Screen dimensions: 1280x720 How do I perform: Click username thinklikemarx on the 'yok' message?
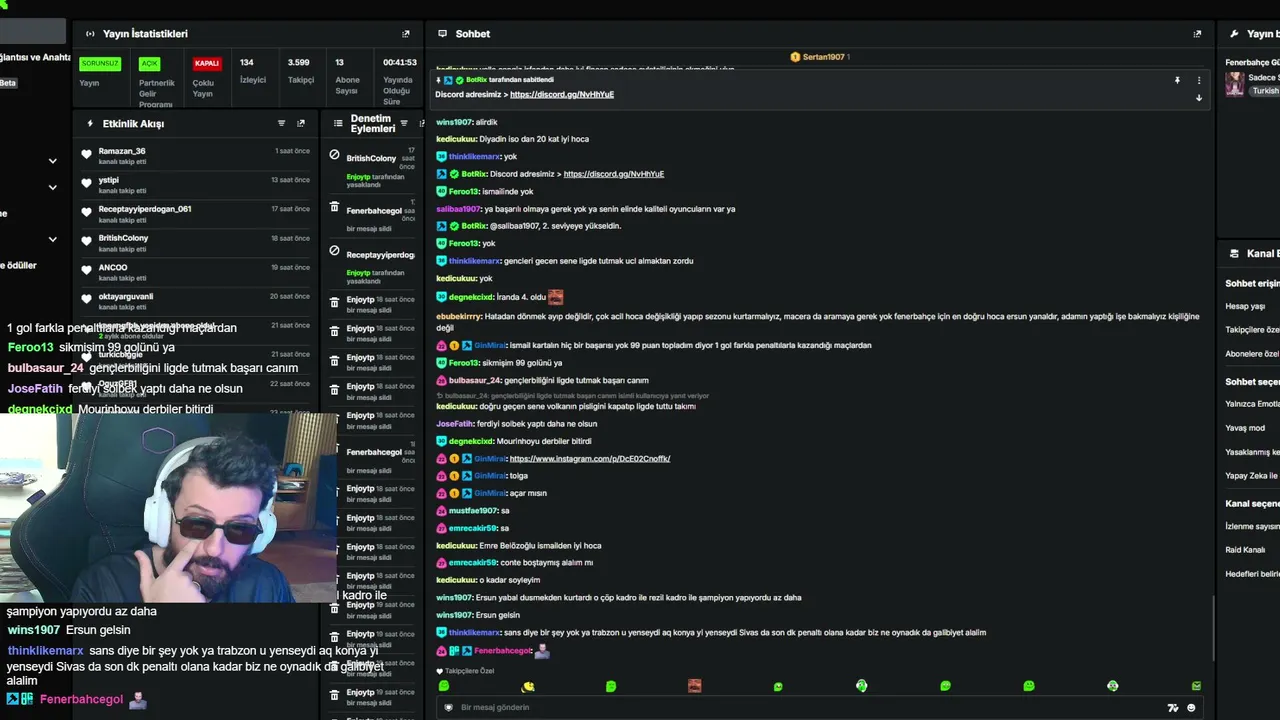[x=474, y=157]
